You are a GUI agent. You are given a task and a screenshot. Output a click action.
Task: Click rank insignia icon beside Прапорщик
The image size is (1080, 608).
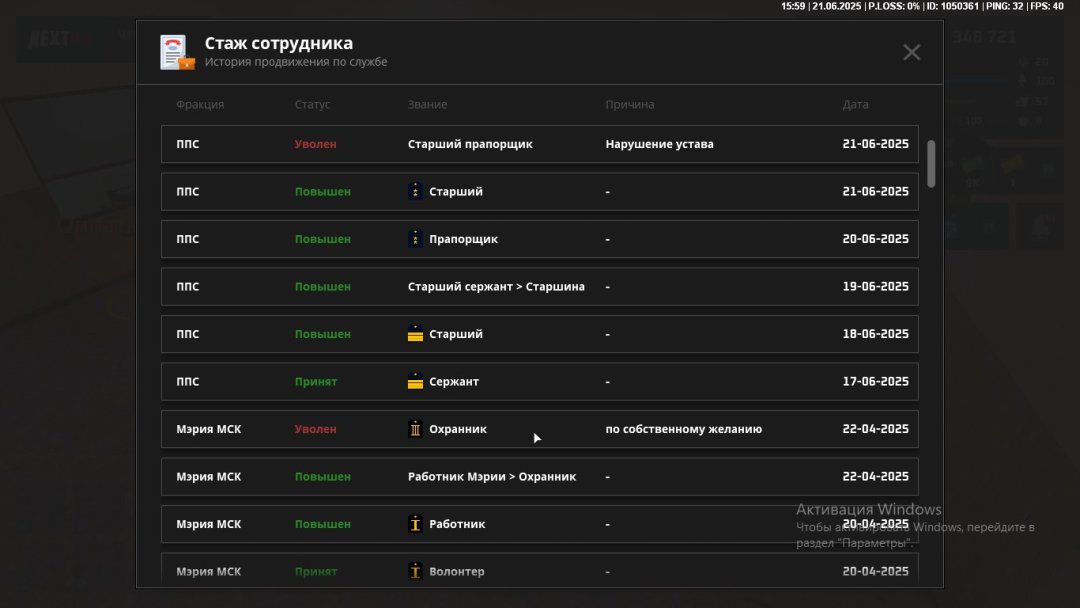416,239
